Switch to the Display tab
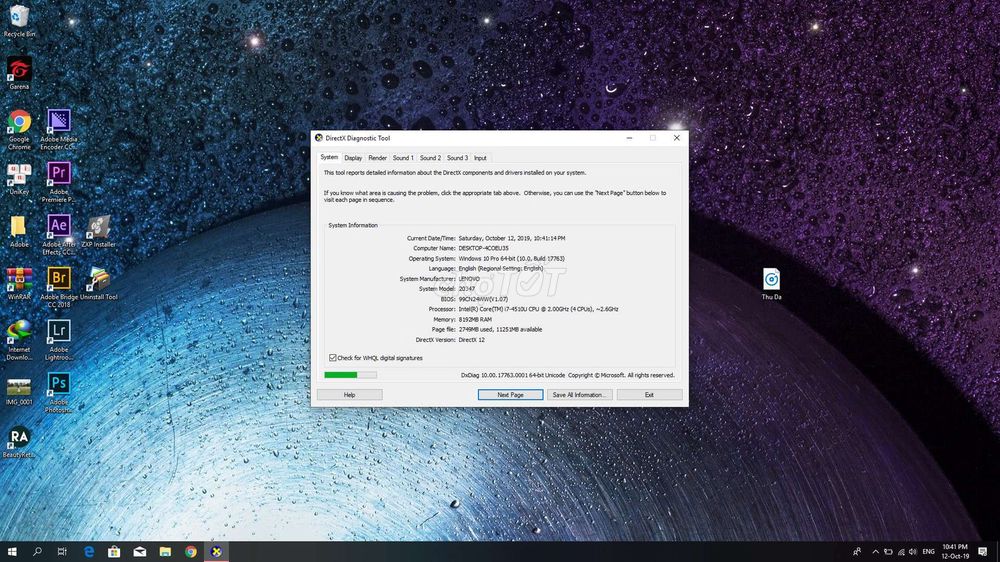The image size is (1000, 562). coord(353,158)
